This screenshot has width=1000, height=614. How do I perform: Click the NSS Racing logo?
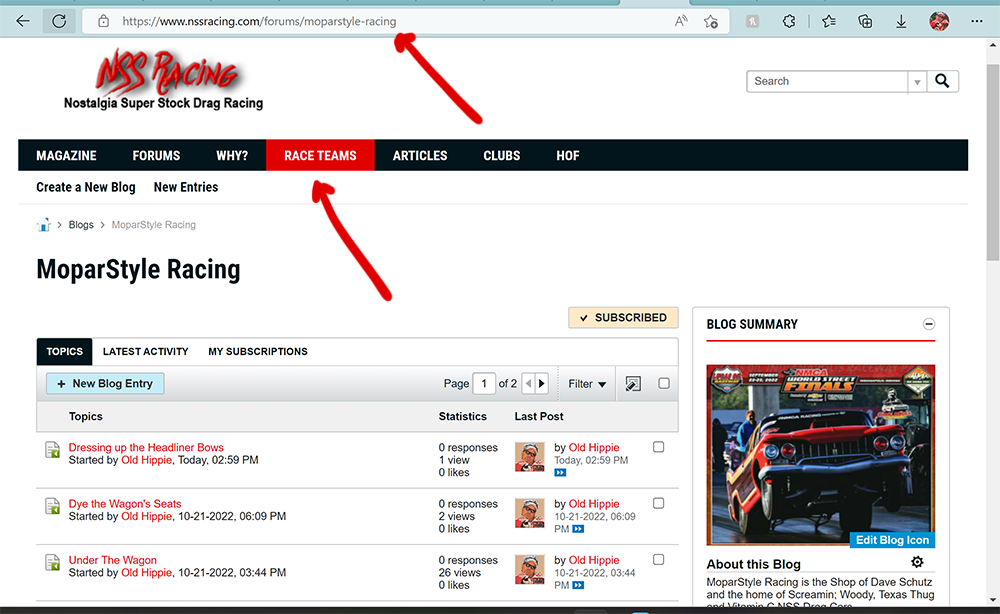pos(163,80)
